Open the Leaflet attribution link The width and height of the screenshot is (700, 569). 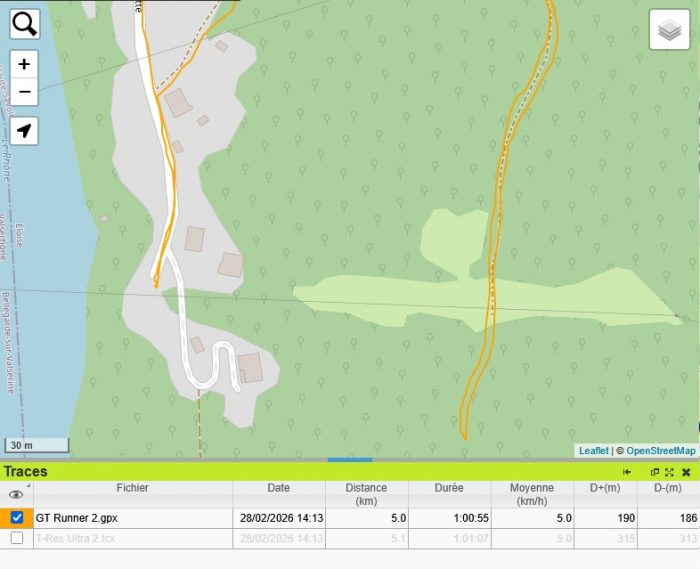pos(593,451)
